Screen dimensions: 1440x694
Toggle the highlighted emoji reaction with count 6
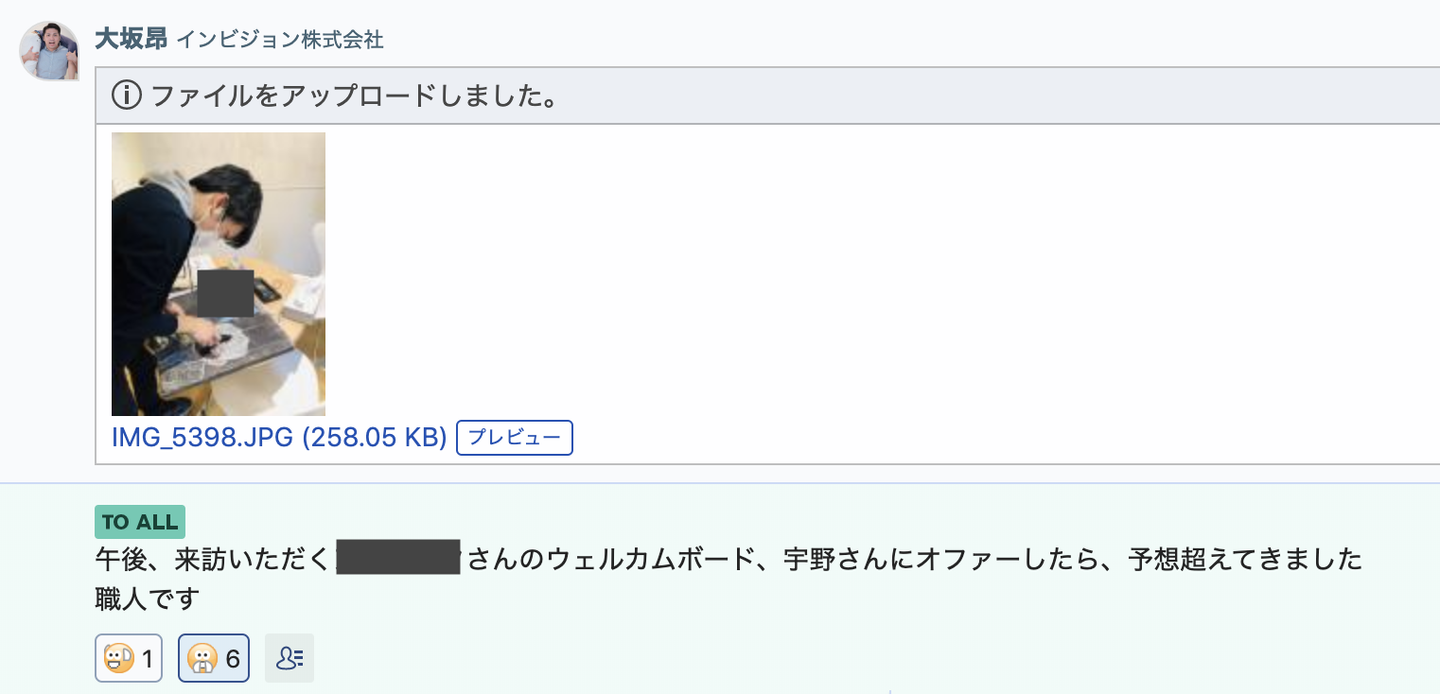pyautogui.click(x=213, y=658)
